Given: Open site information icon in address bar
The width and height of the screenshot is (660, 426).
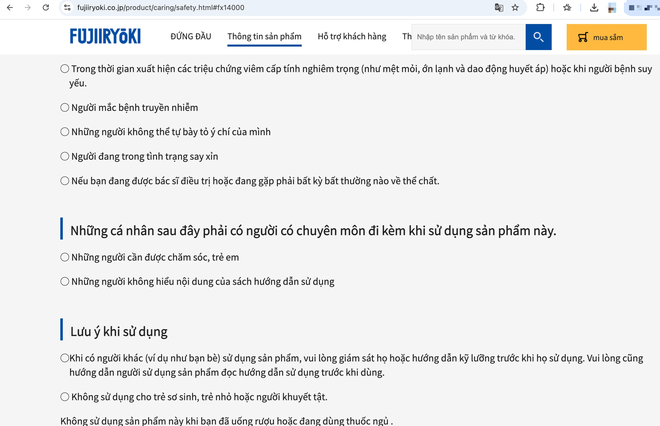Looking at the screenshot, I should pyautogui.click(x=67, y=8).
